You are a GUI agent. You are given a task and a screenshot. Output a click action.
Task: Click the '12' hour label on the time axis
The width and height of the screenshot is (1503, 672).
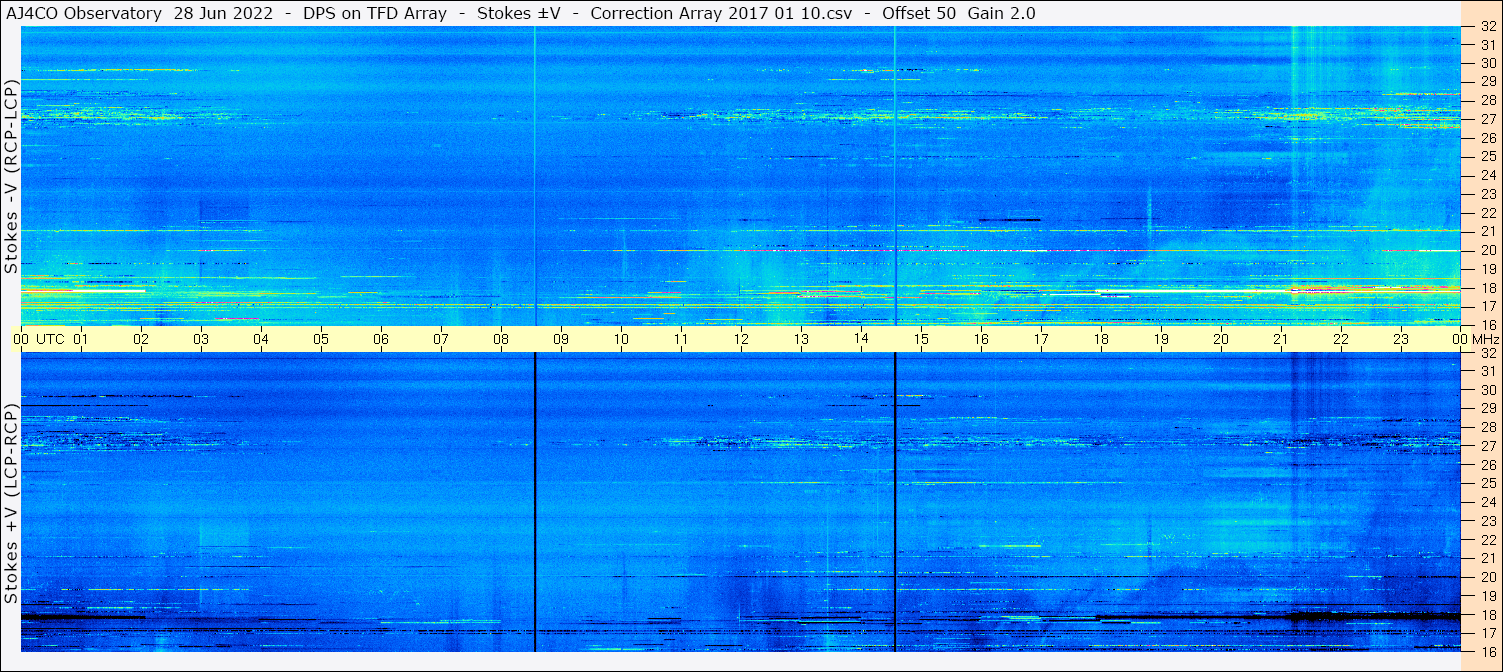741,339
